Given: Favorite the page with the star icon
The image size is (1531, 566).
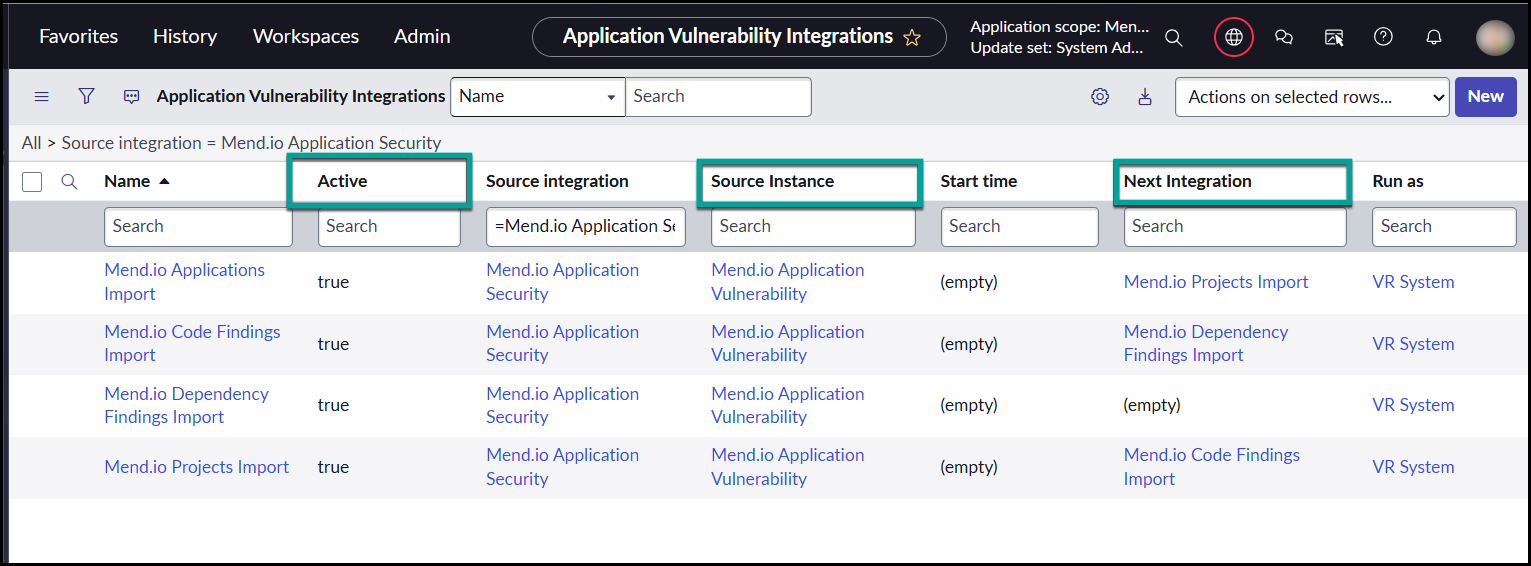Looking at the screenshot, I should click(911, 37).
